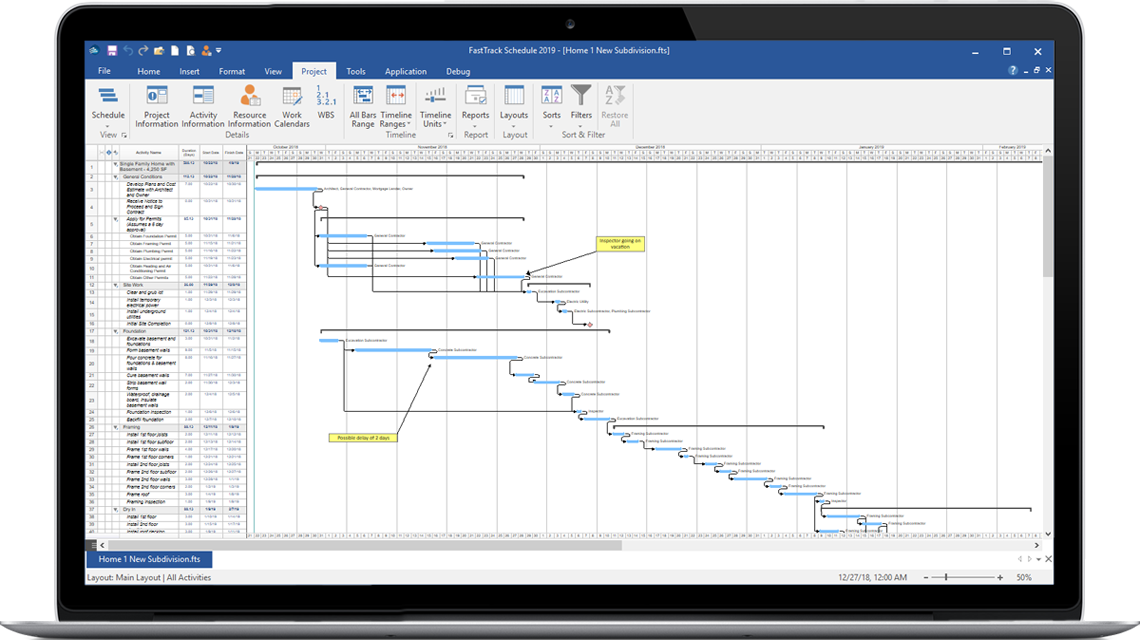
Task: Open the Tools ribbon tab
Action: [356, 71]
